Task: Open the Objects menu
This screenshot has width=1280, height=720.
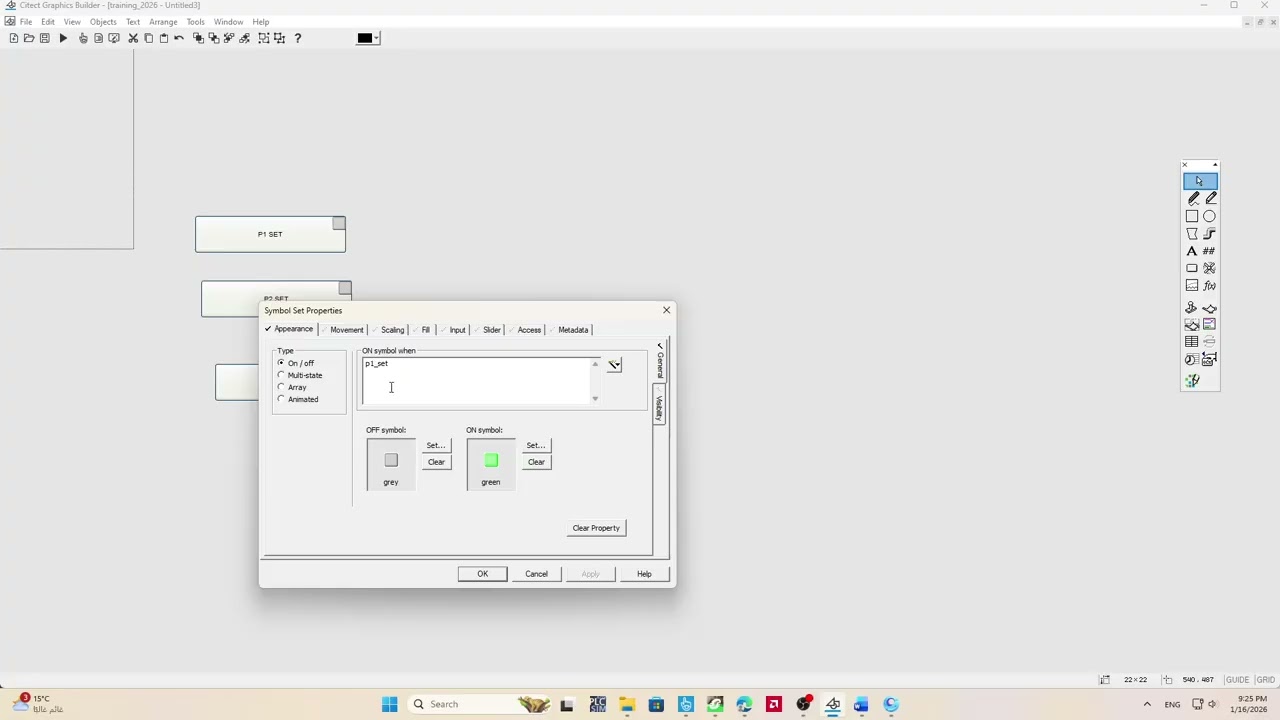Action: 103,22
